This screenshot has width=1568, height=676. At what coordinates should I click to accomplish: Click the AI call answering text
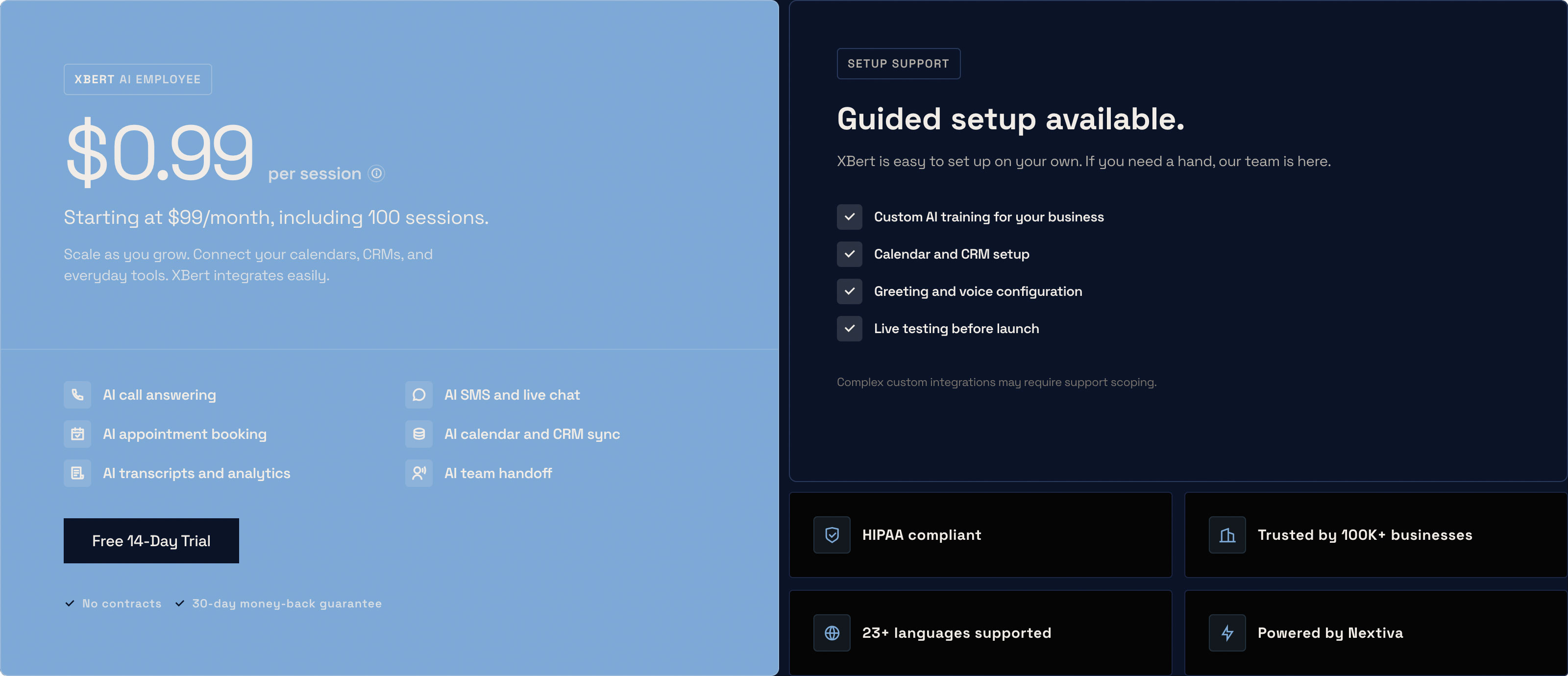pos(159,395)
